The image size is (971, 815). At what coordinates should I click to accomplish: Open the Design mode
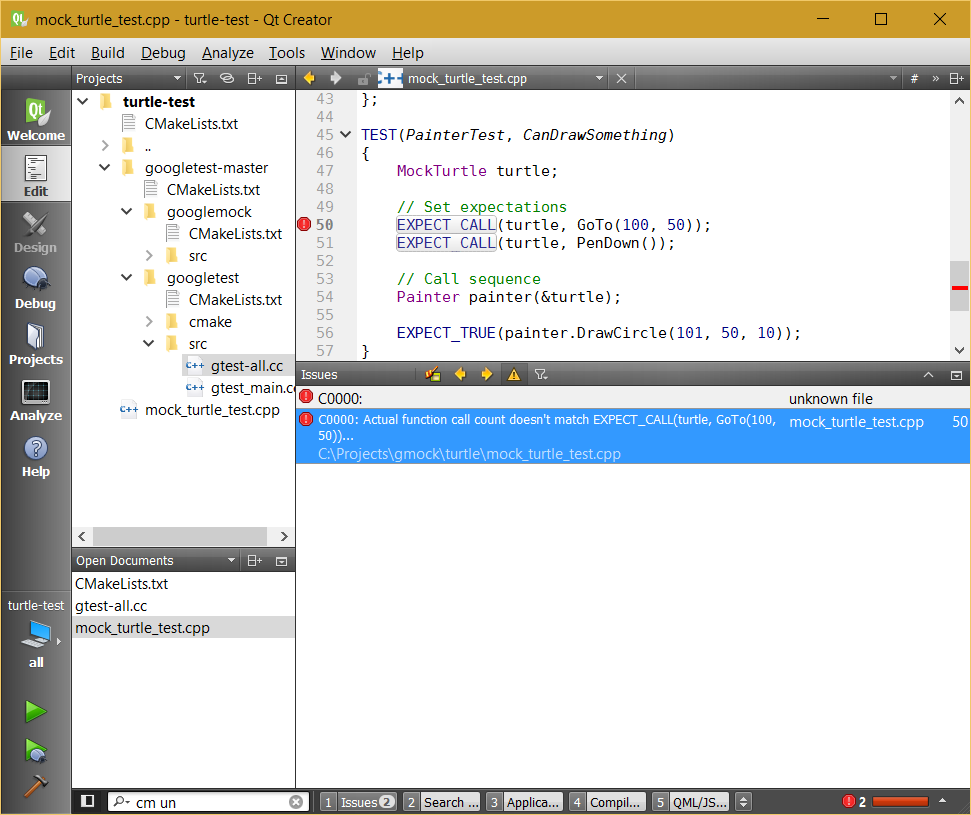pos(36,232)
